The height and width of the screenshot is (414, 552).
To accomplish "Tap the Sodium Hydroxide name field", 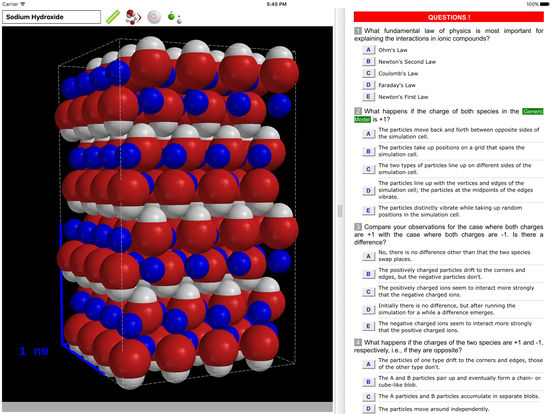I will pyautogui.click(x=51, y=17).
